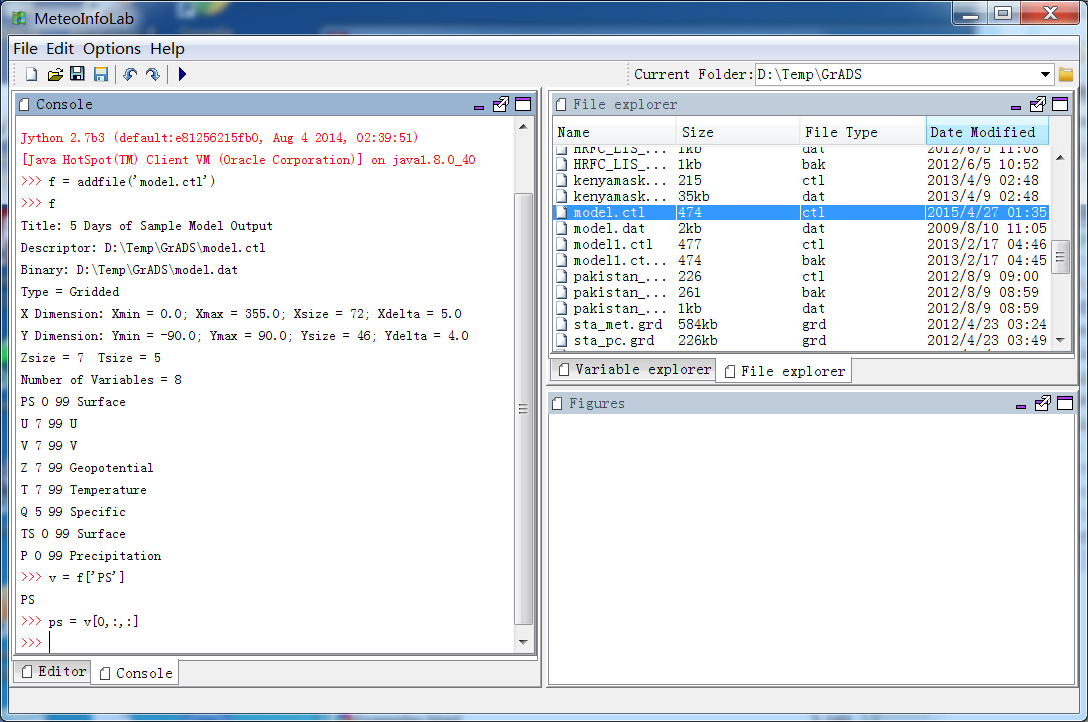Image resolution: width=1088 pixels, height=722 pixels.
Task: Click the 'Number of Variables = 8' line
Action: 101,379
